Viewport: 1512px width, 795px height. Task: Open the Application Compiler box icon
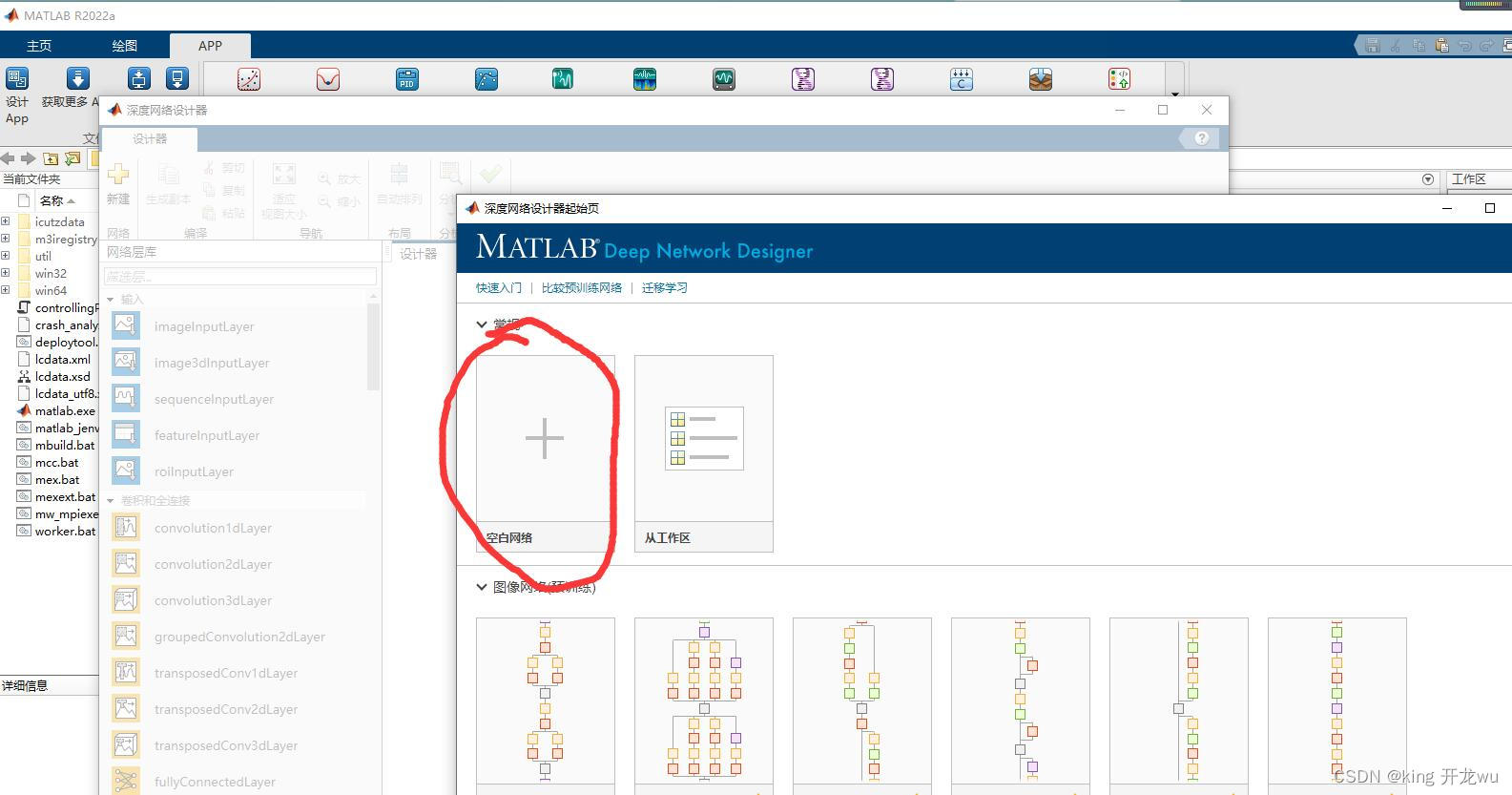point(1041,80)
